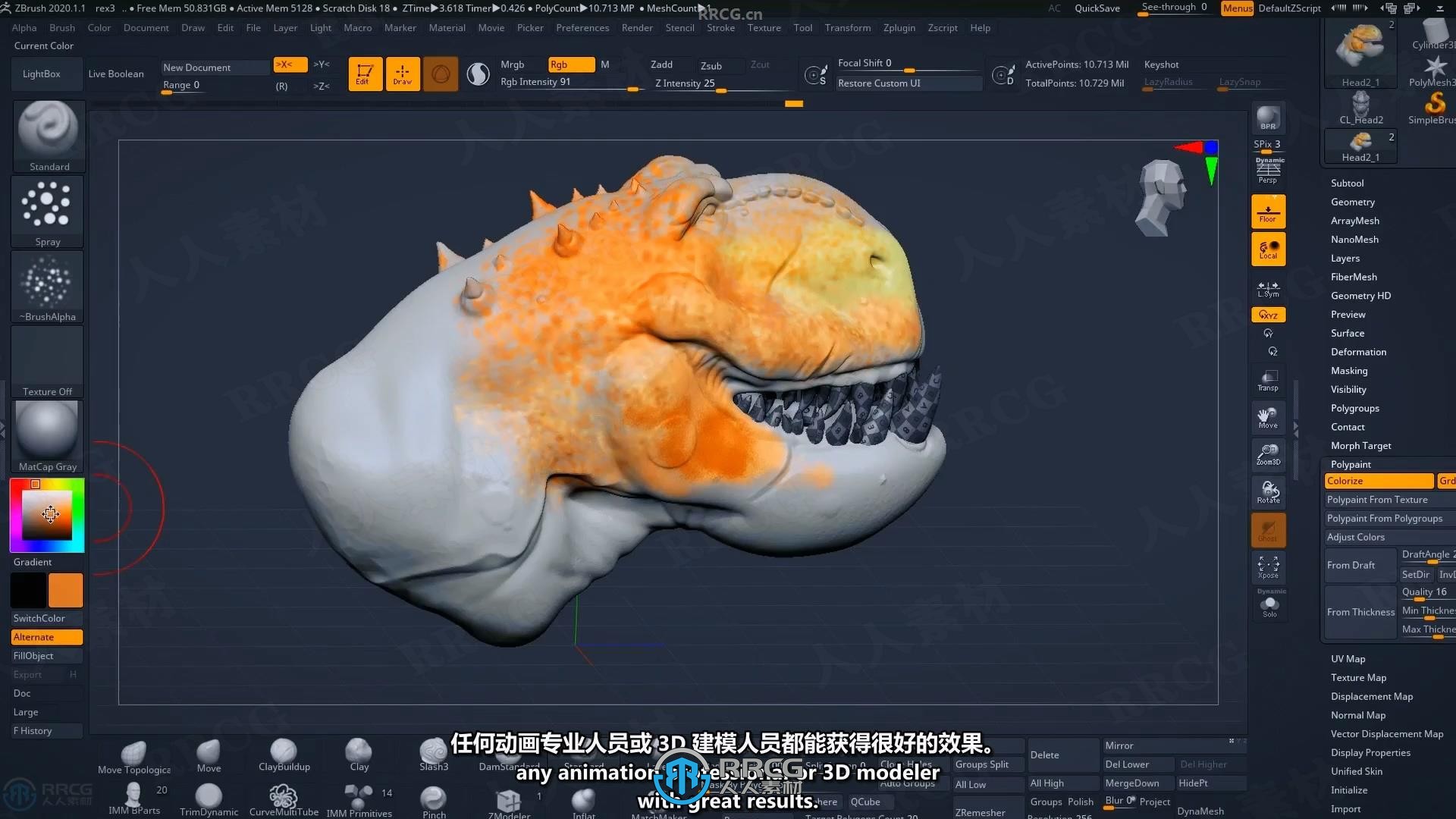Click the SwitchColor button
This screenshot has height=819, width=1456.
(x=47, y=618)
